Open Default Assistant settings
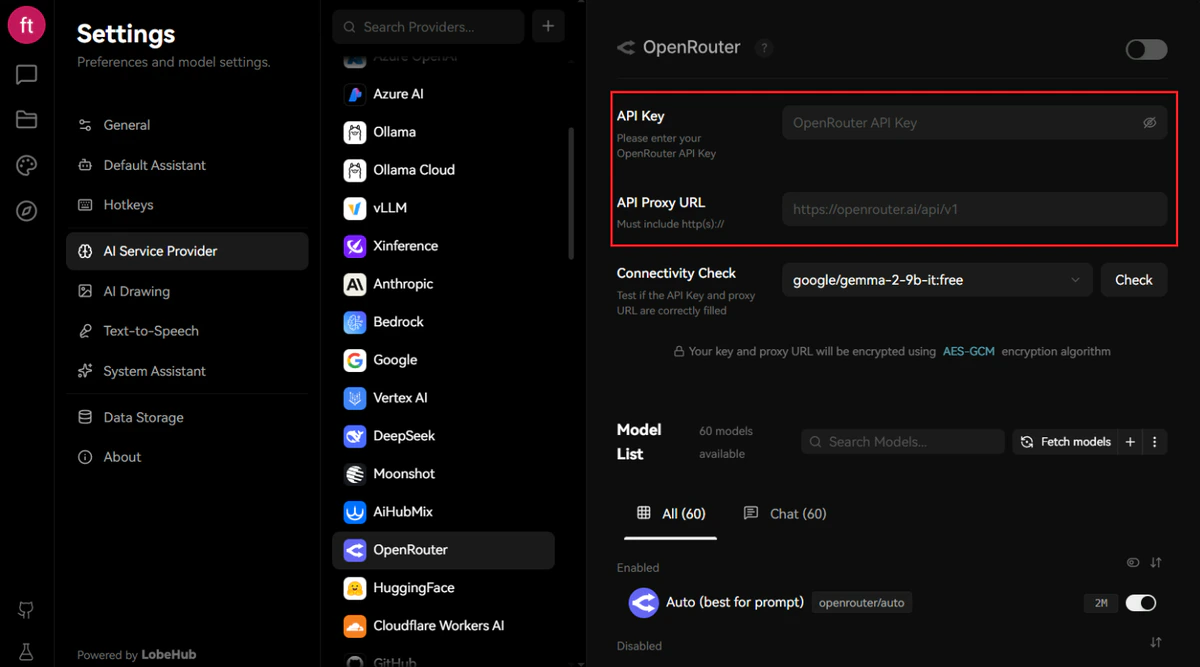1200x667 pixels. [x=187, y=165]
